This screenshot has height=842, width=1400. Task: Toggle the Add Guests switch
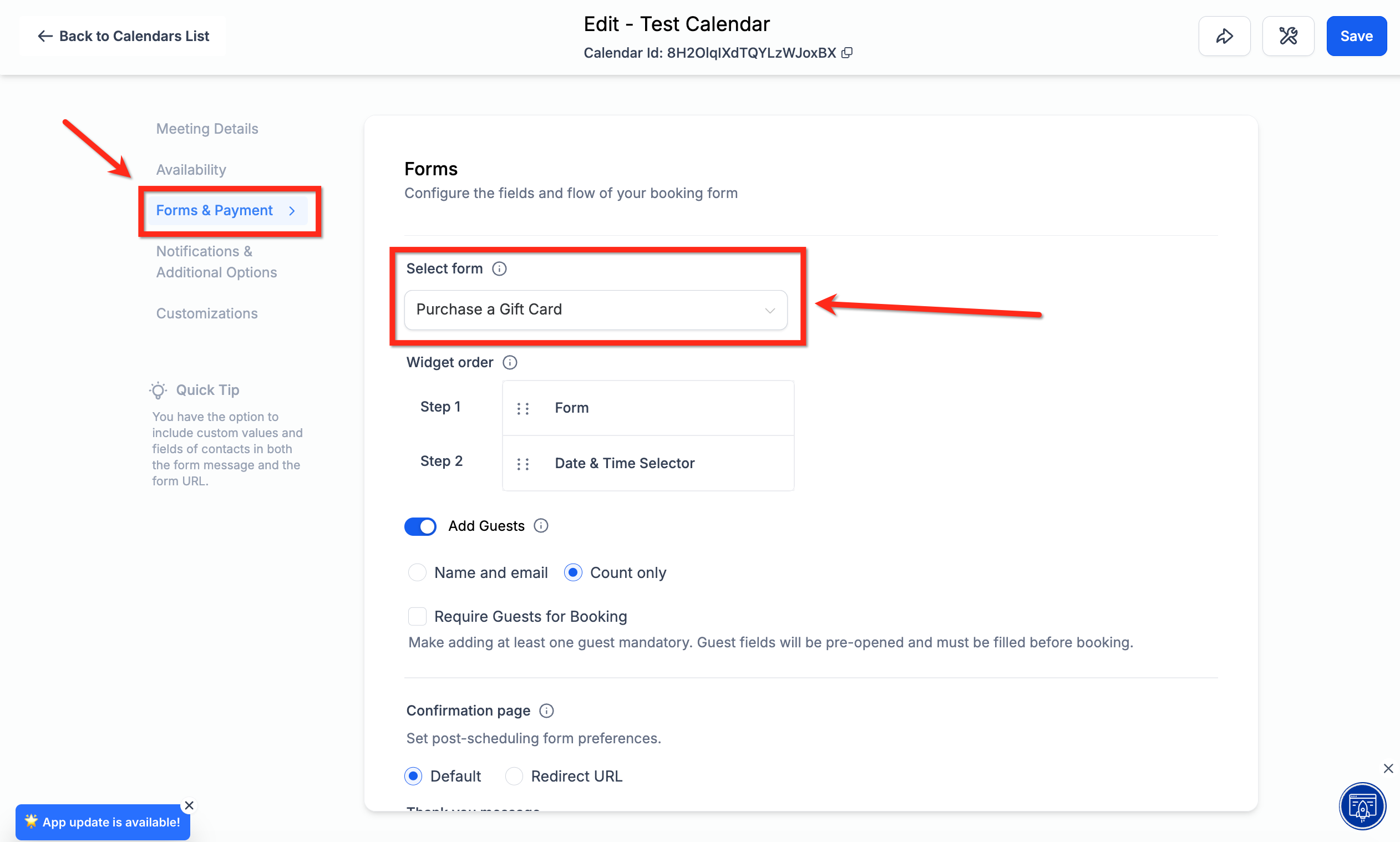[x=420, y=526]
